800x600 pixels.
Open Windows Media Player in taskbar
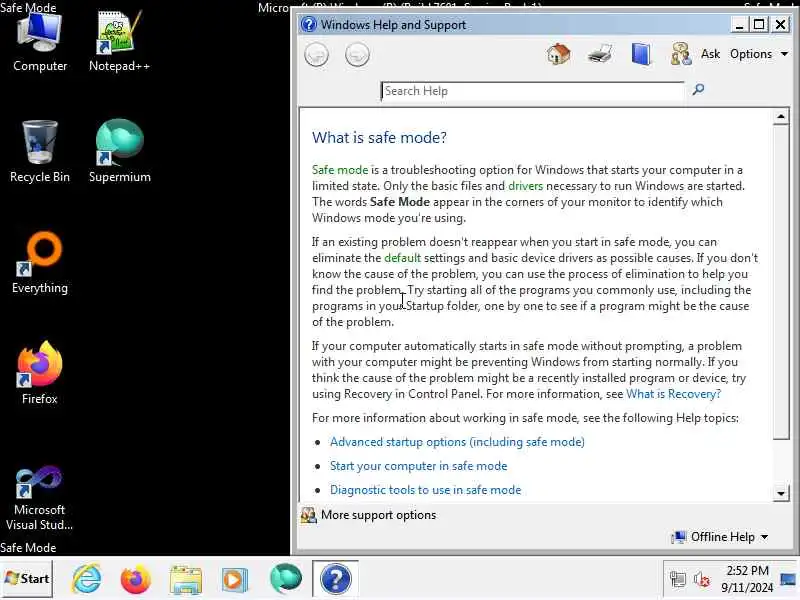pos(235,579)
